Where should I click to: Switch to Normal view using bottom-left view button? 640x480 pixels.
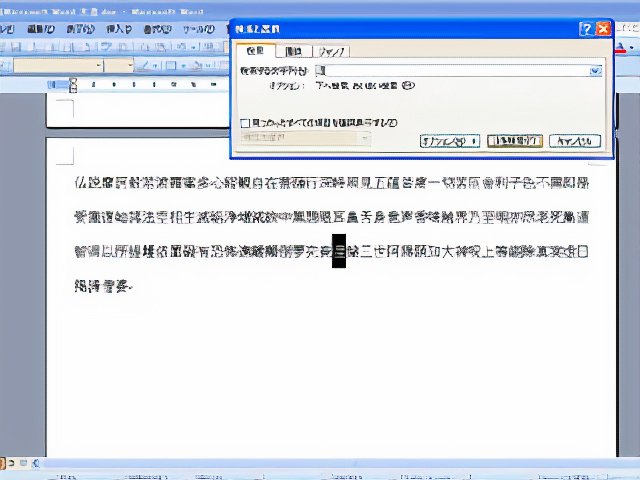coord(3,463)
